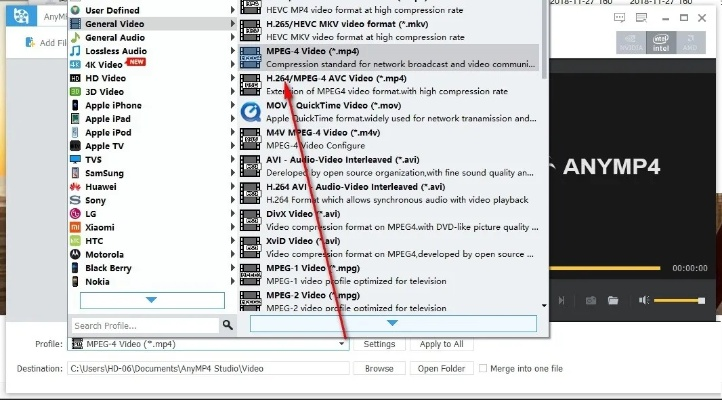The width and height of the screenshot is (722, 400).
Task: Click the Browse button for destination
Action: (x=379, y=369)
